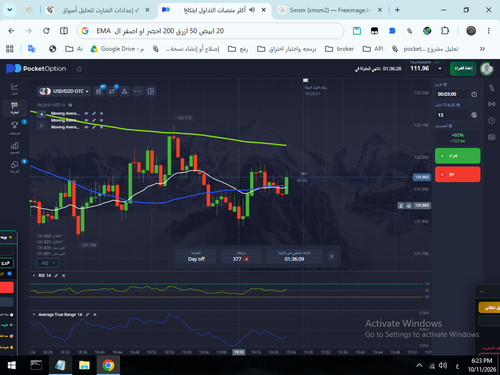The height and width of the screenshot is (375, 500).
Task: Open the bar-chart finance section in left sidebar
Action: click(14, 147)
